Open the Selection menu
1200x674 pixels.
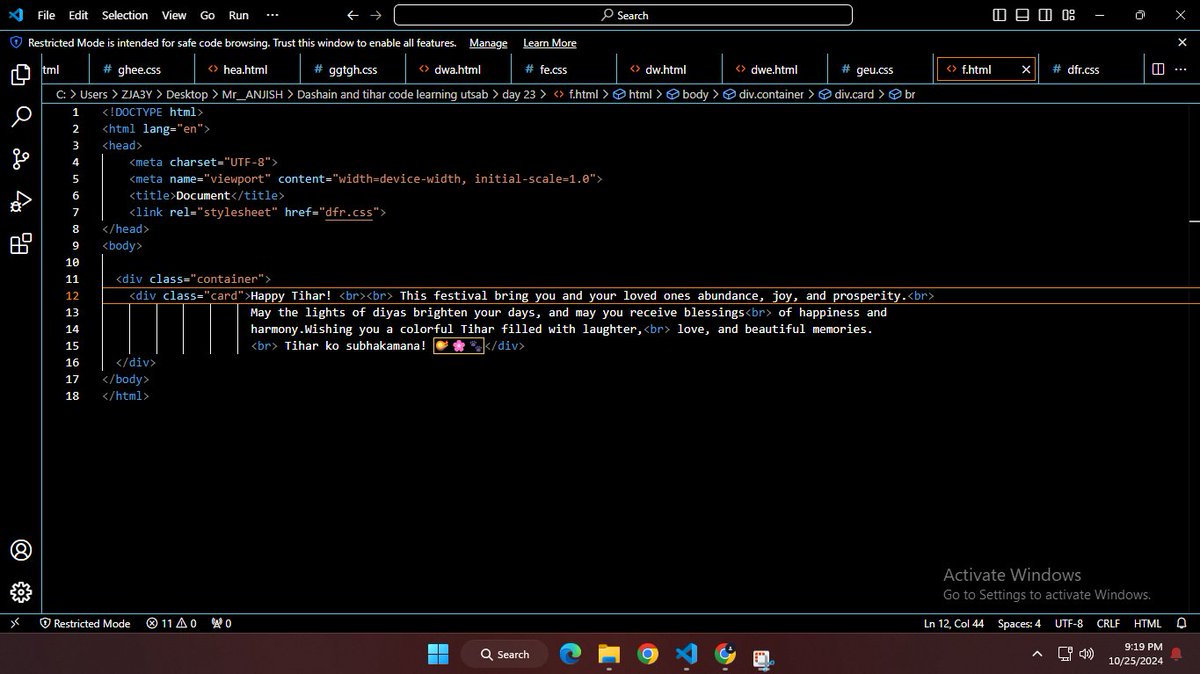(125, 15)
